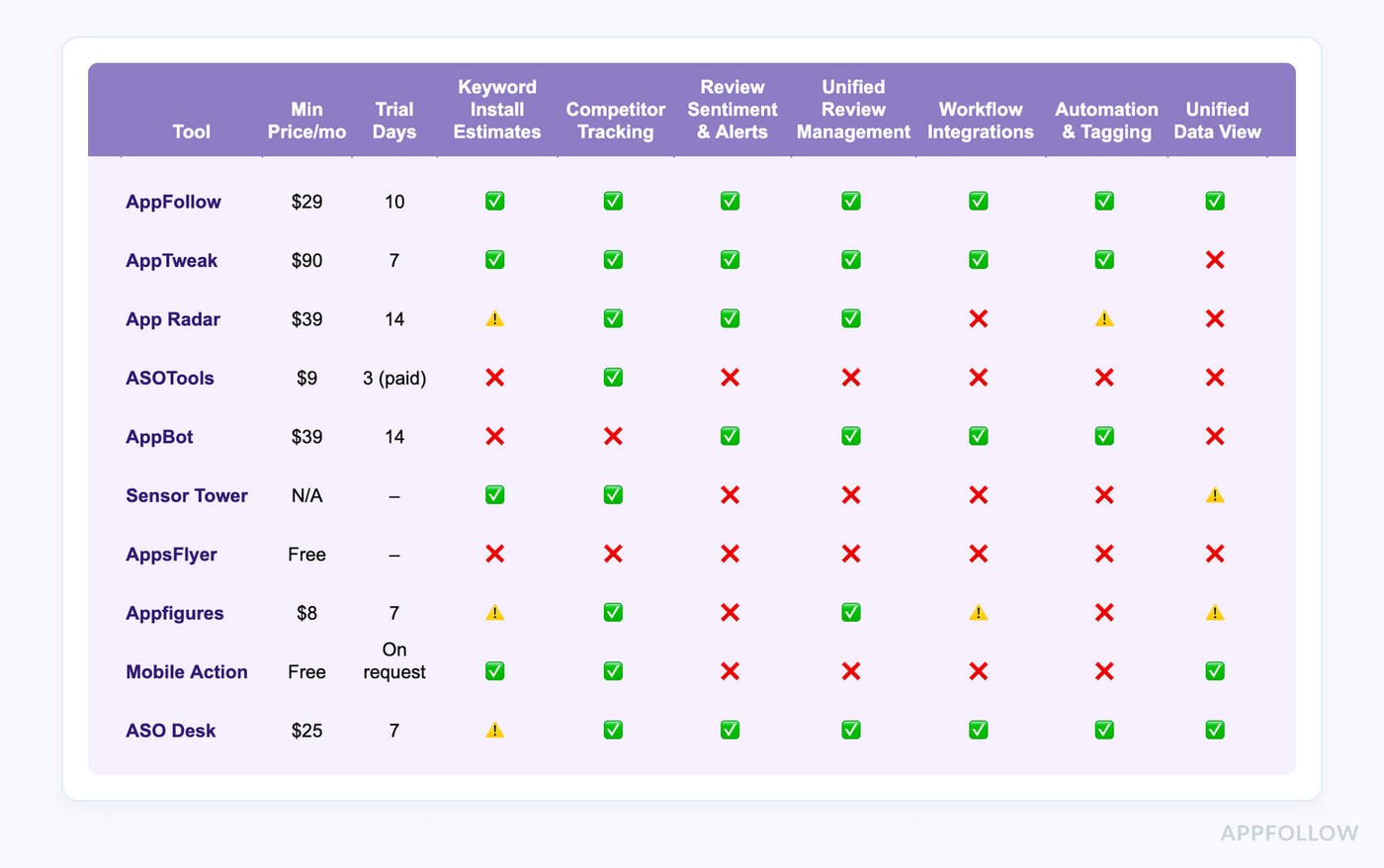Click App Radar's Keyword Install Estimates warning icon
The height and width of the screenshot is (868, 1384).
[495, 319]
